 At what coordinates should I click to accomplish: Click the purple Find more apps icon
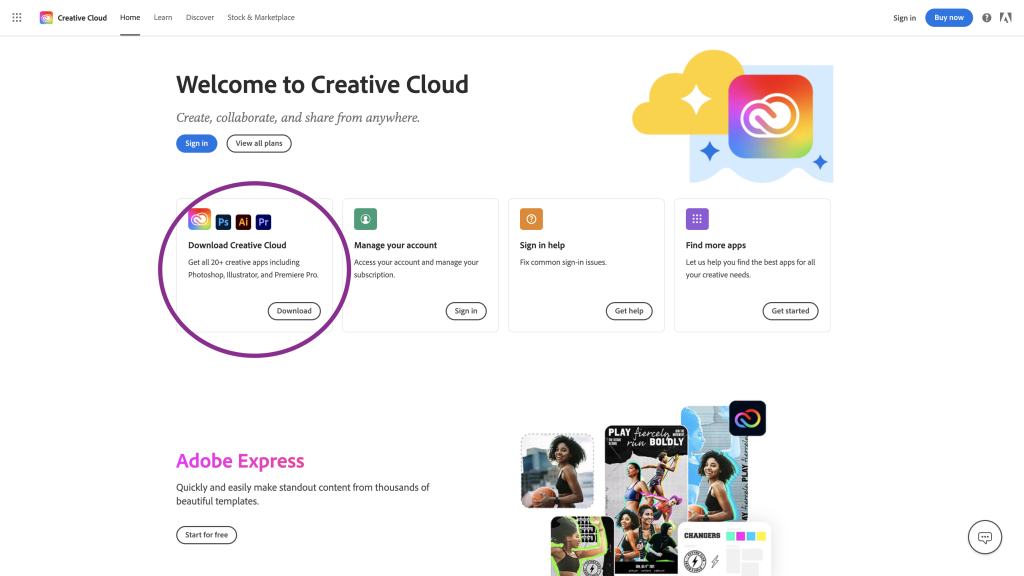point(698,219)
